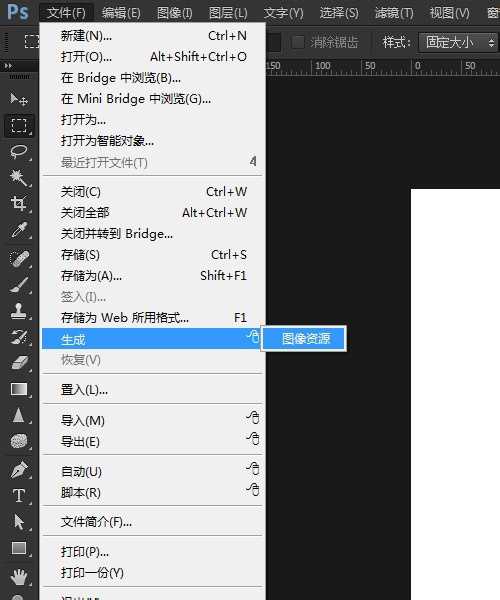
Task: Choose 在 Mini Bridge 中浏览(G)...
Action: tap(152, 99)
